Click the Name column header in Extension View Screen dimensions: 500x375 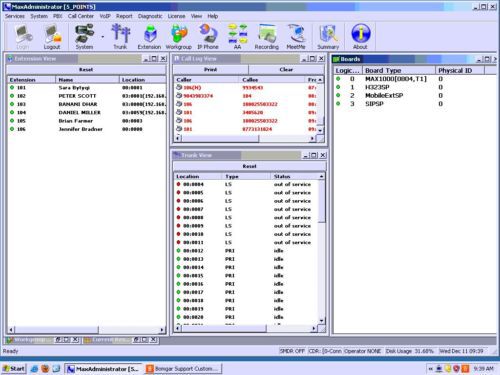coord(87,80)
